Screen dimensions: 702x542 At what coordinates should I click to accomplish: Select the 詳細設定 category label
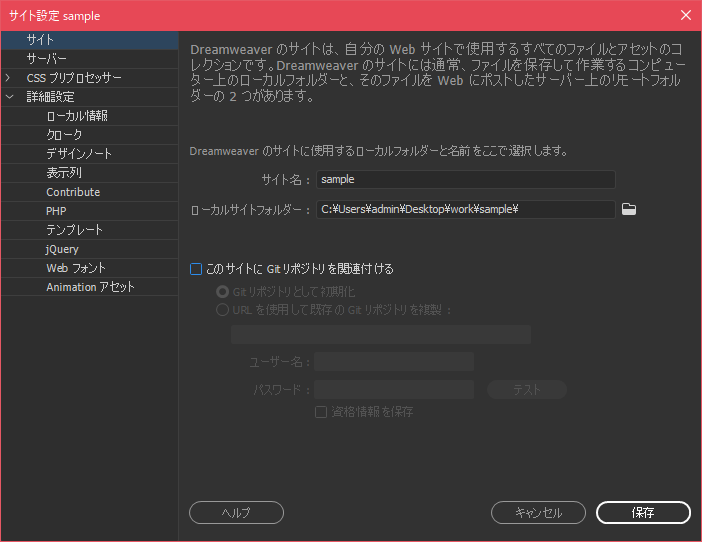coord(51,97)
